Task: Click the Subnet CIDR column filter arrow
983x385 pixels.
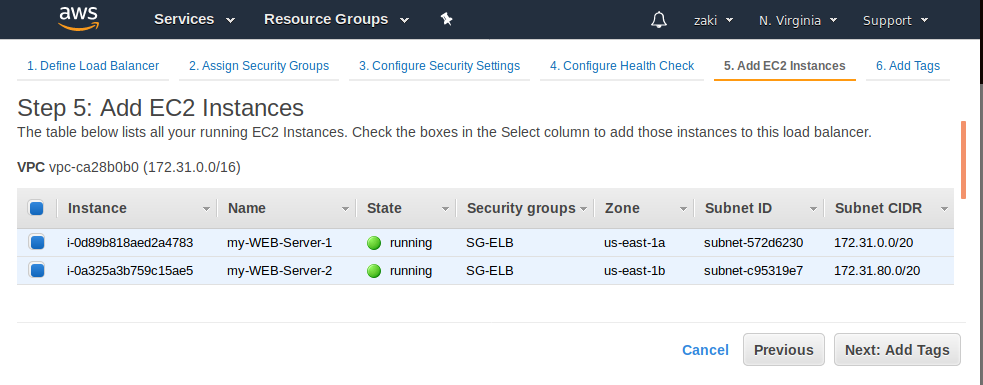Action: tap(944, 209)
